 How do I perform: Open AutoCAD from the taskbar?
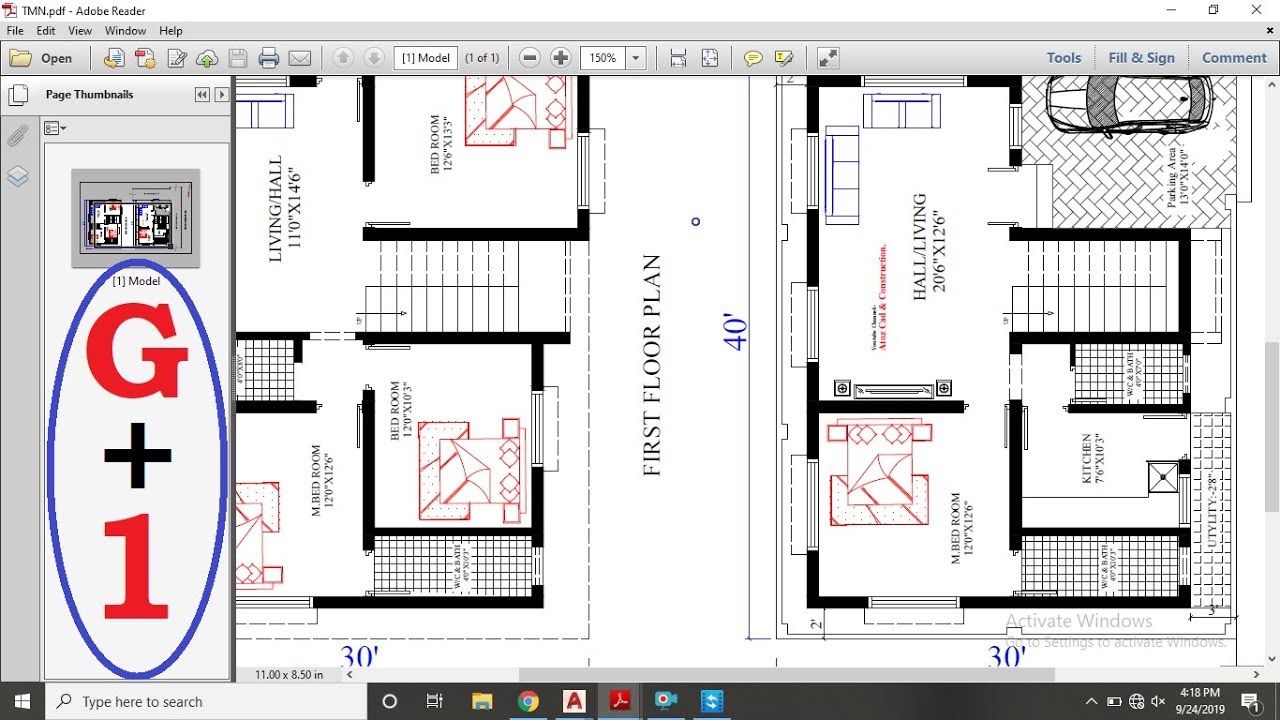574,701
